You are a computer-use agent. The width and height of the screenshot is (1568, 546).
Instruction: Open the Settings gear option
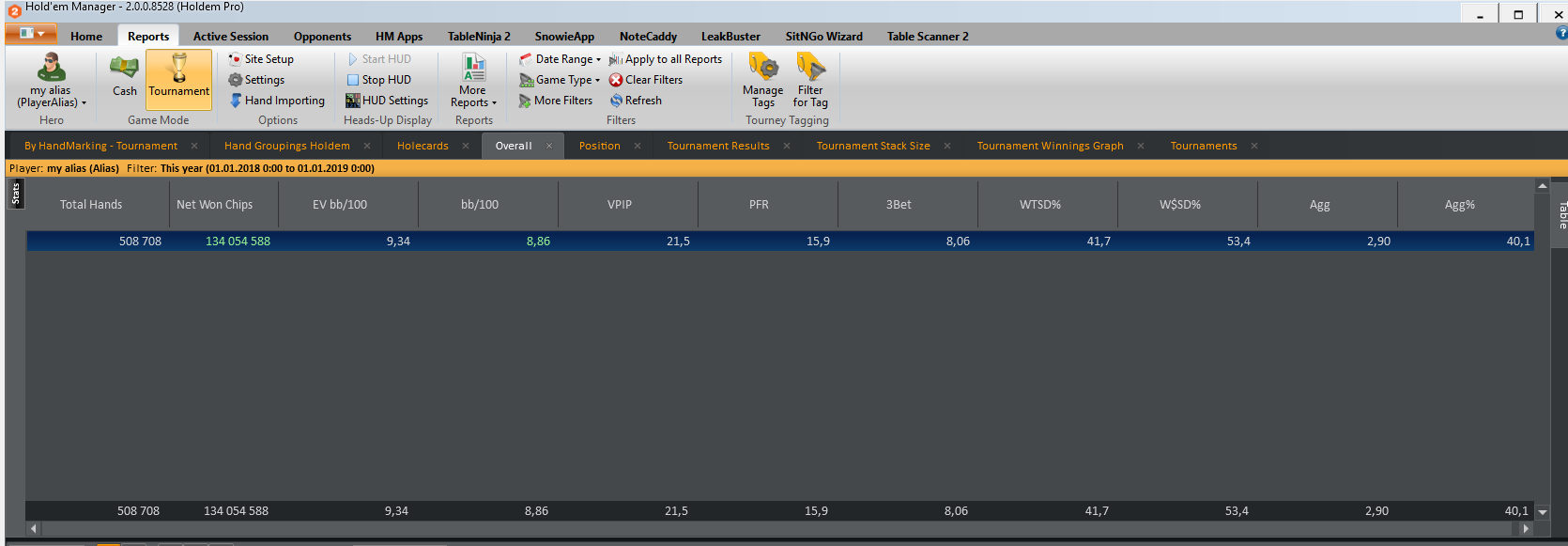coord(256,80)
